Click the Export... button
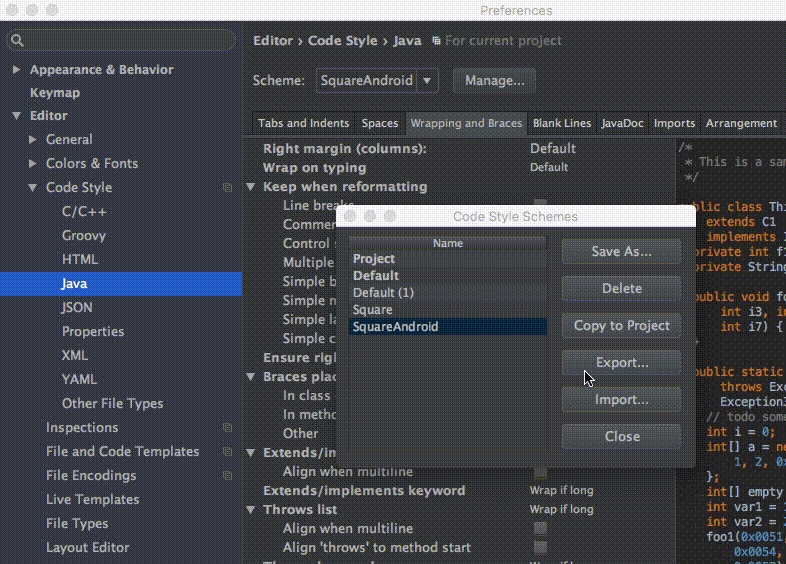Image resolution: width=786 pixels, height=564 pixels. pos(622,362)
